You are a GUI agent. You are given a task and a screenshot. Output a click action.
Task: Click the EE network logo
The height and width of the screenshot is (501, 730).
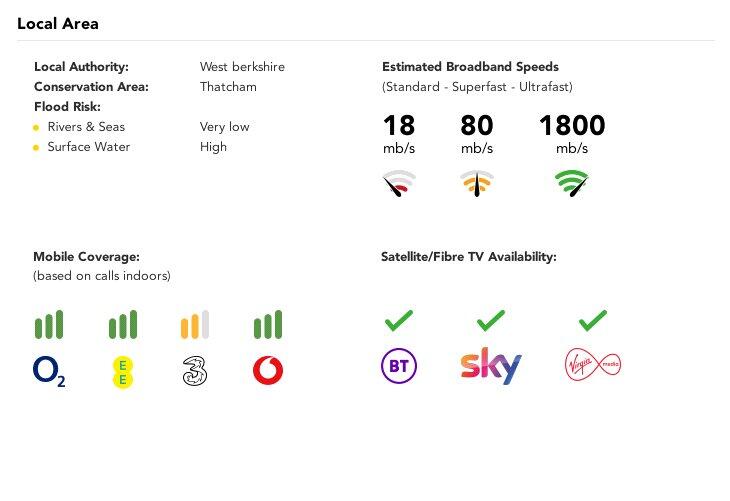click(x=122, y=372)
